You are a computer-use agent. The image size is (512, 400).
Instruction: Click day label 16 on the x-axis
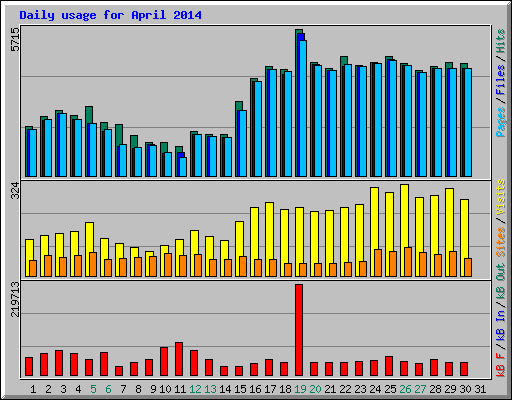click(x=255, y=389)
